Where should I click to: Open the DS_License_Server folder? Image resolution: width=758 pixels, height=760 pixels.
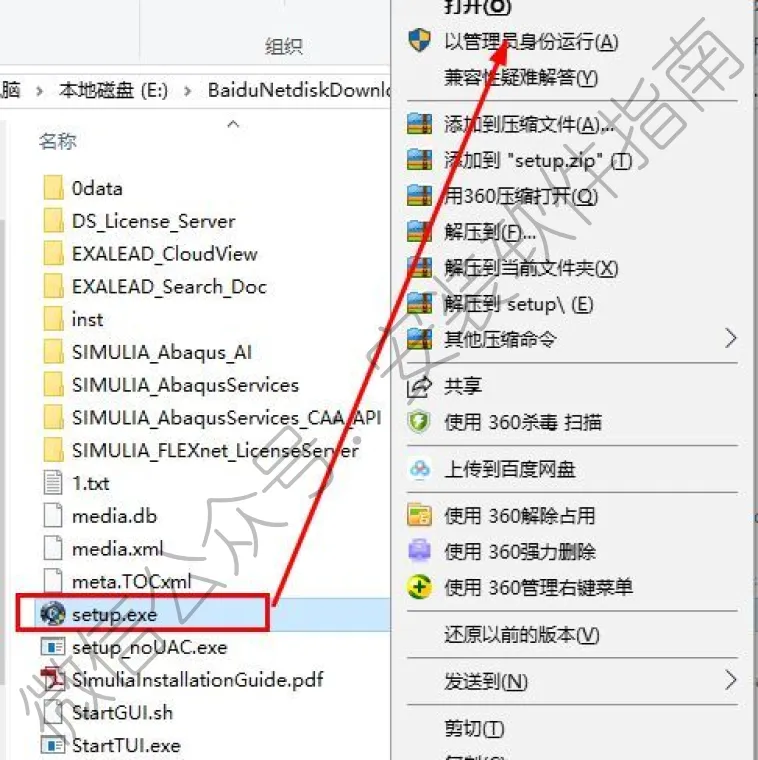point(153,221)
